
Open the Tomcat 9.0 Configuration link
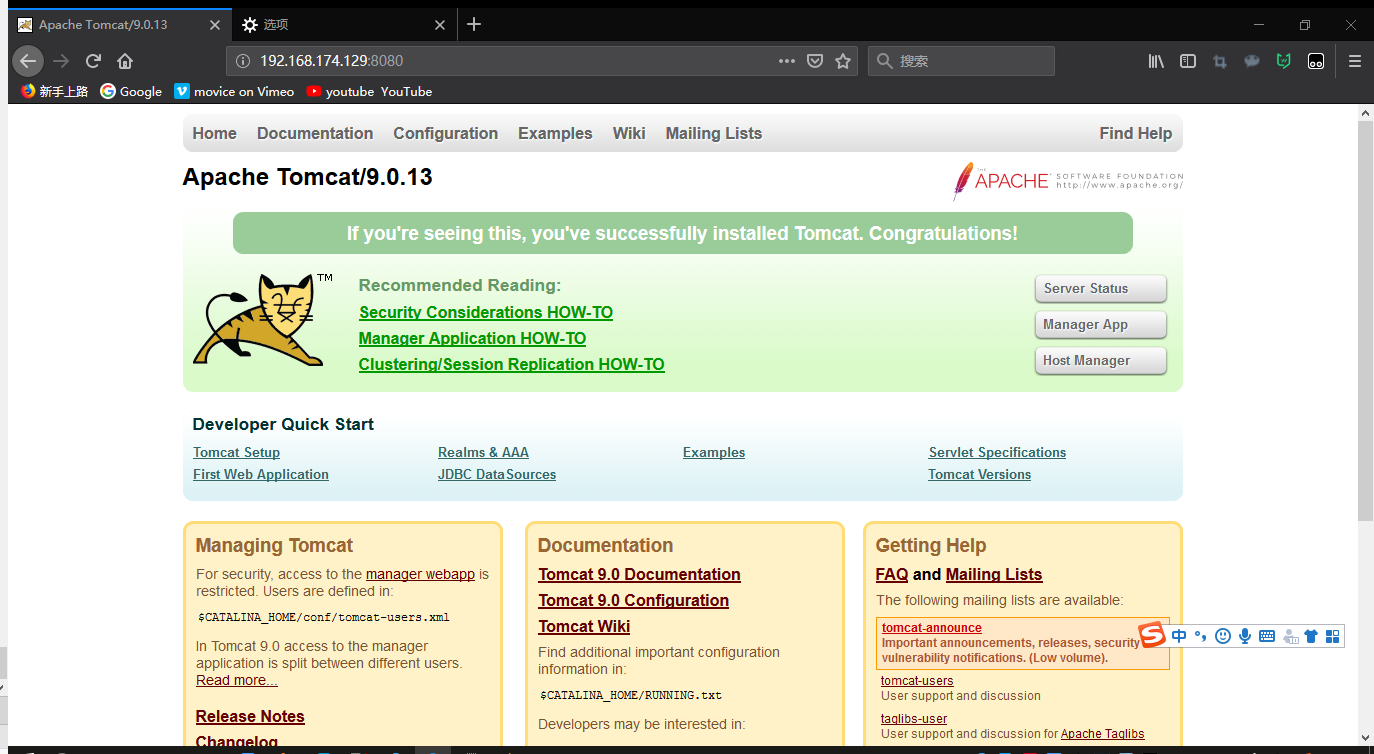633,600
